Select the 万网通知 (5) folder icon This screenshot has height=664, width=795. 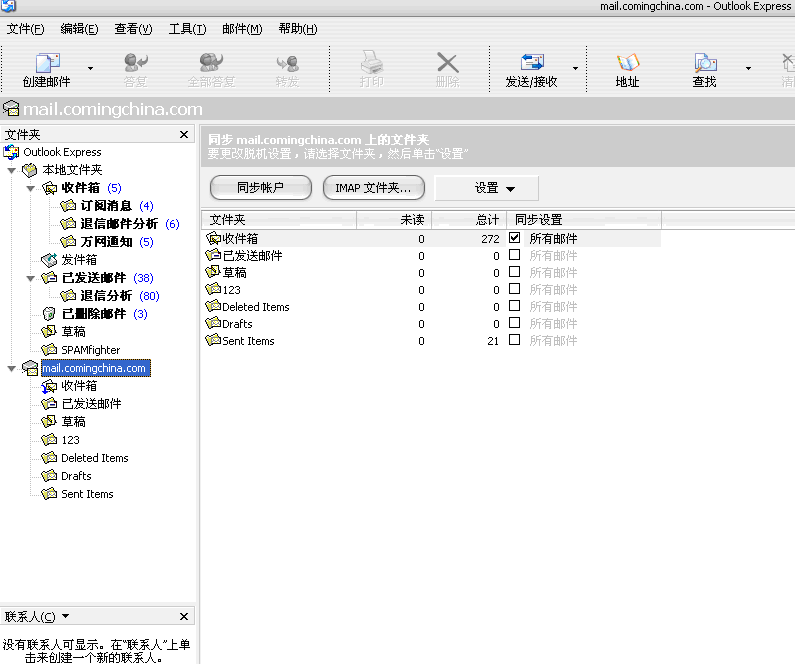coord(68,242)
